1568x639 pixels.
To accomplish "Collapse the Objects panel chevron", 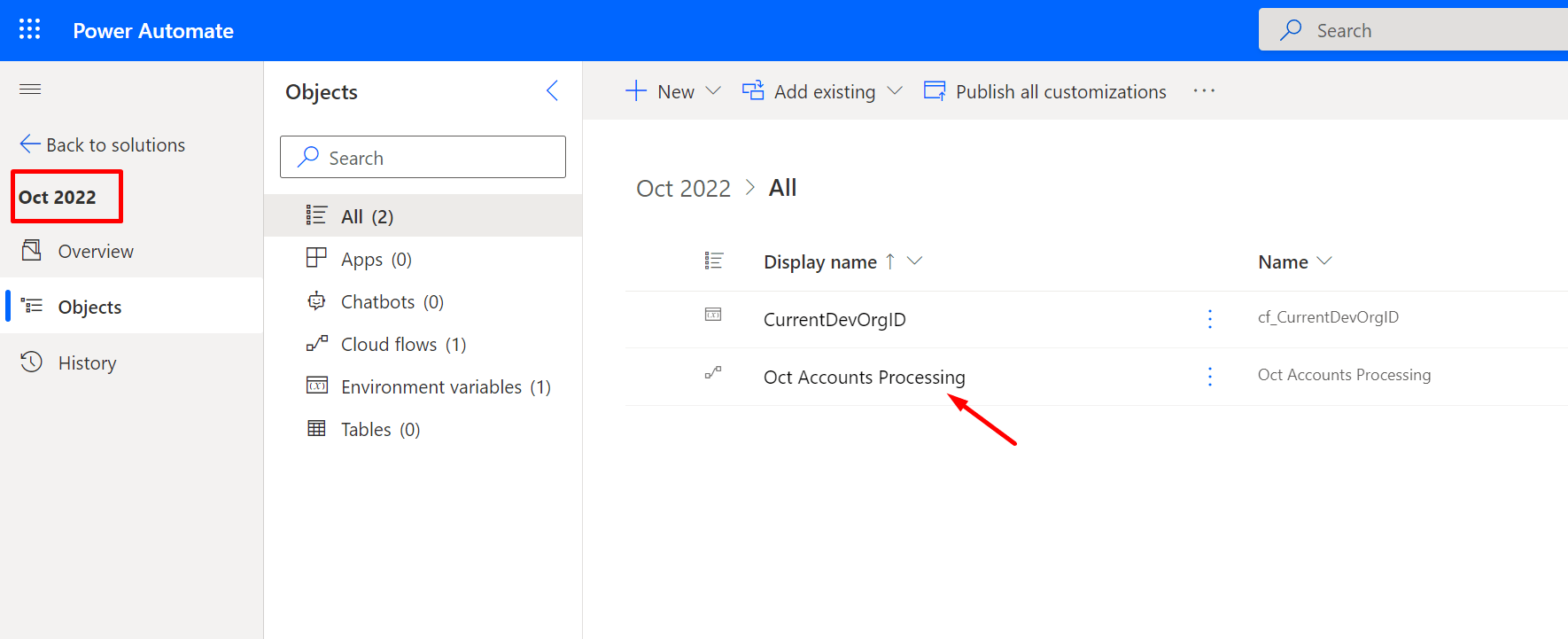I will click(x=552, y=90).
